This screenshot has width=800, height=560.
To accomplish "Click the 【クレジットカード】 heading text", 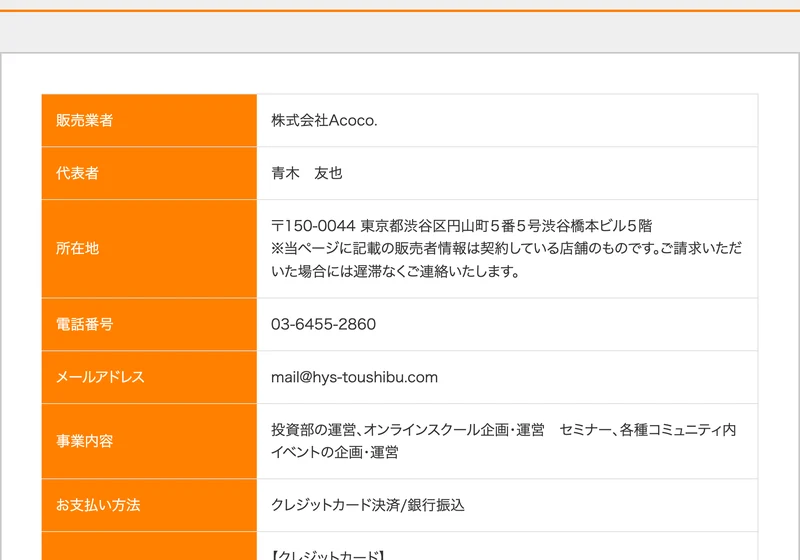I will click(328, 555).
